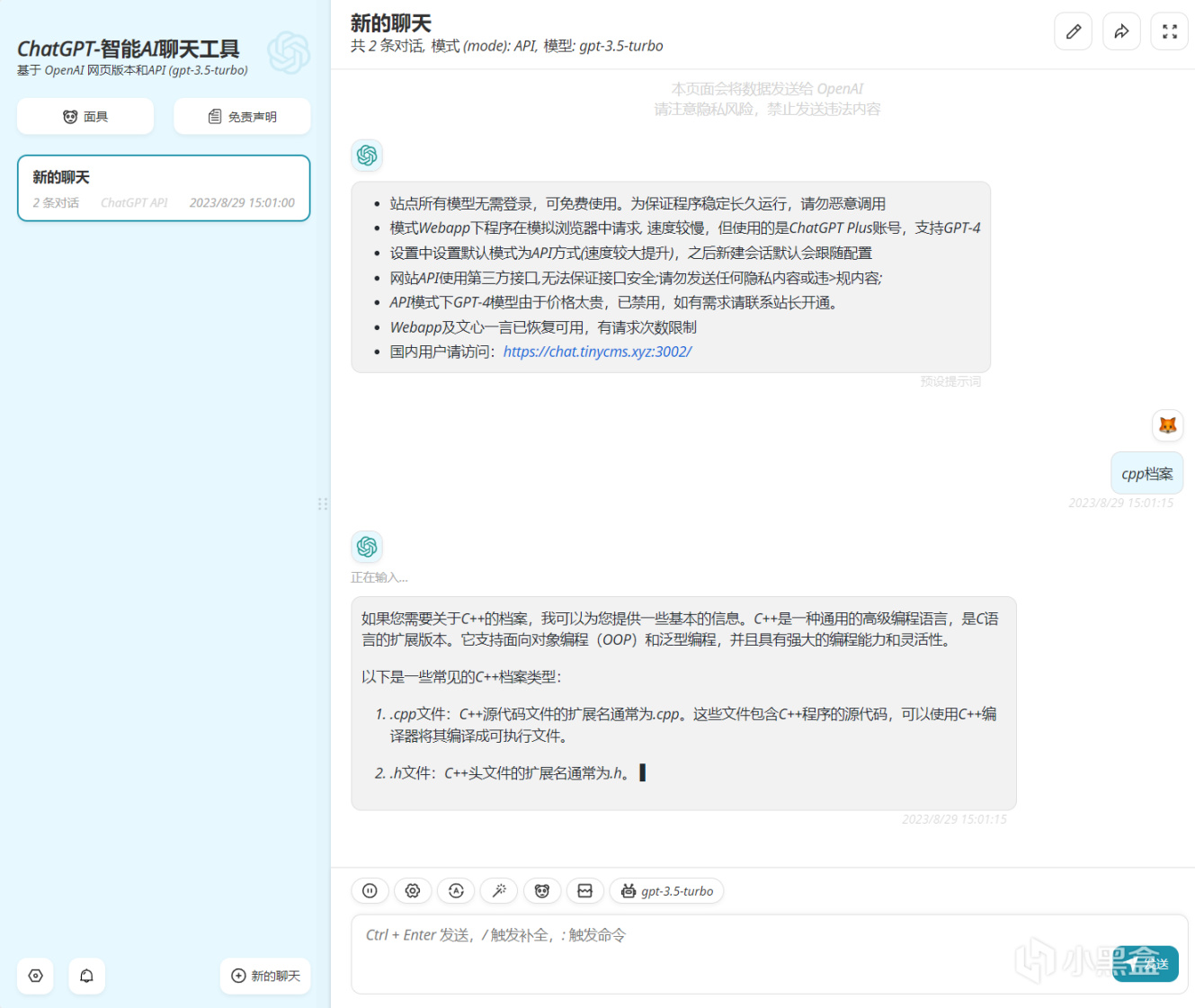Click the fox user avatar
Image resolution: width=1195 pixels, height=1008 pixels.
click(1168, 425)
